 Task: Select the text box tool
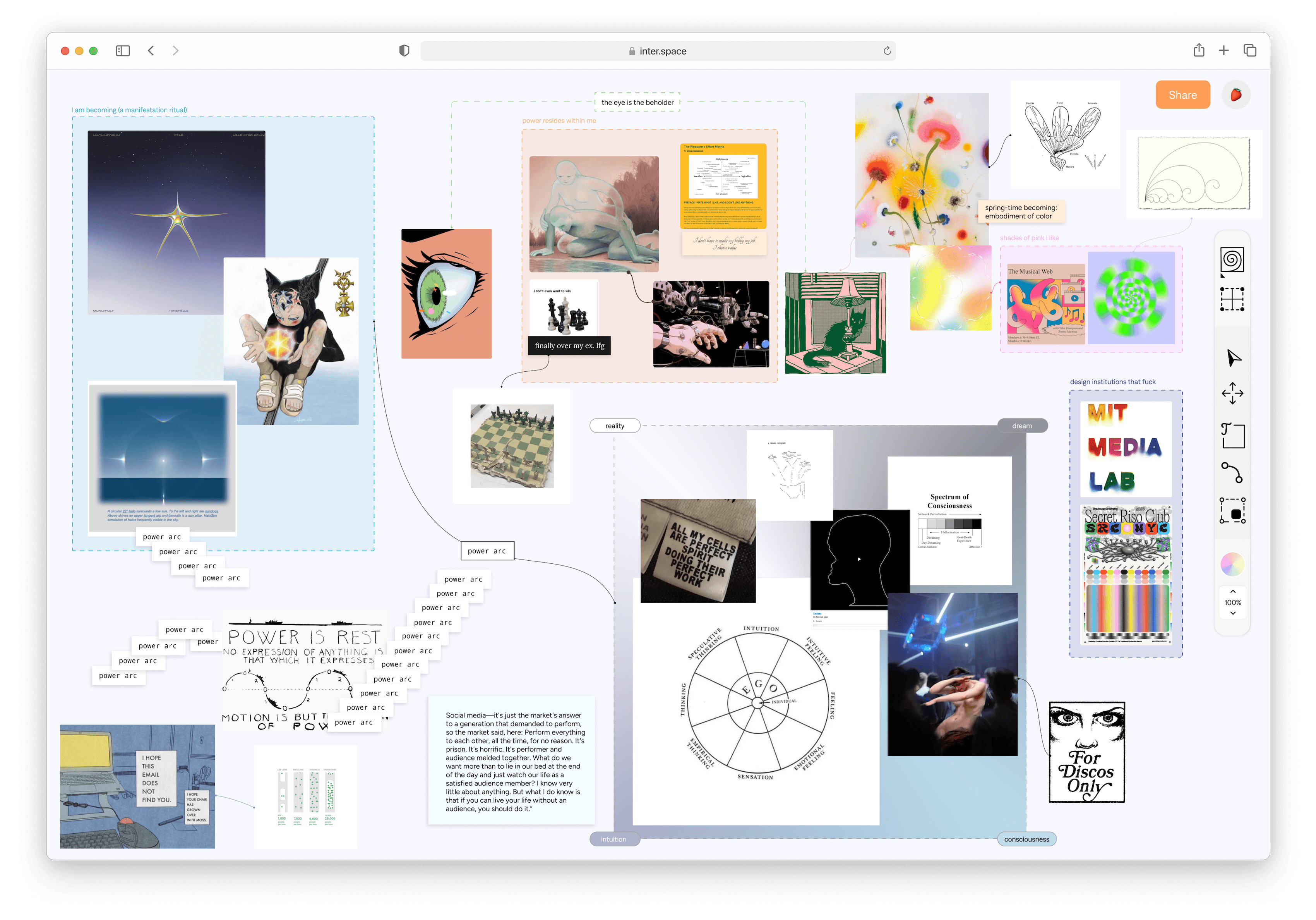[1232, 435]
